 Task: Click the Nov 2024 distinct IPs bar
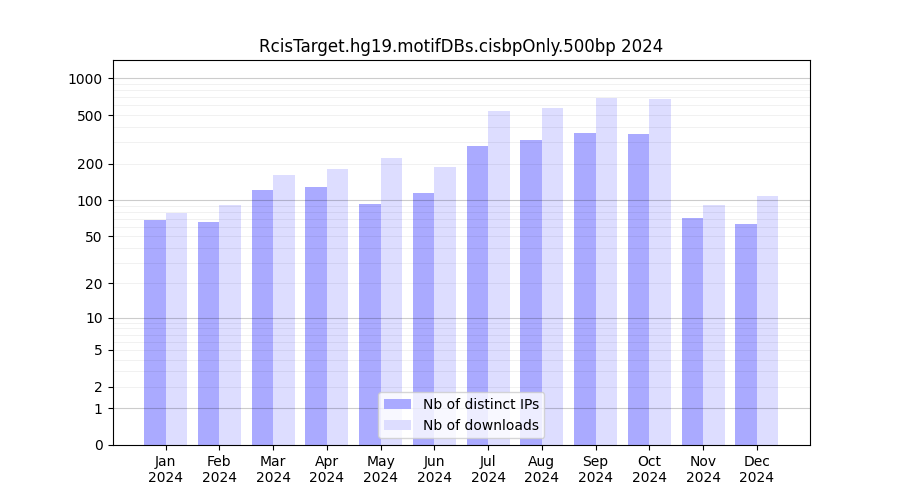point(692,331)
